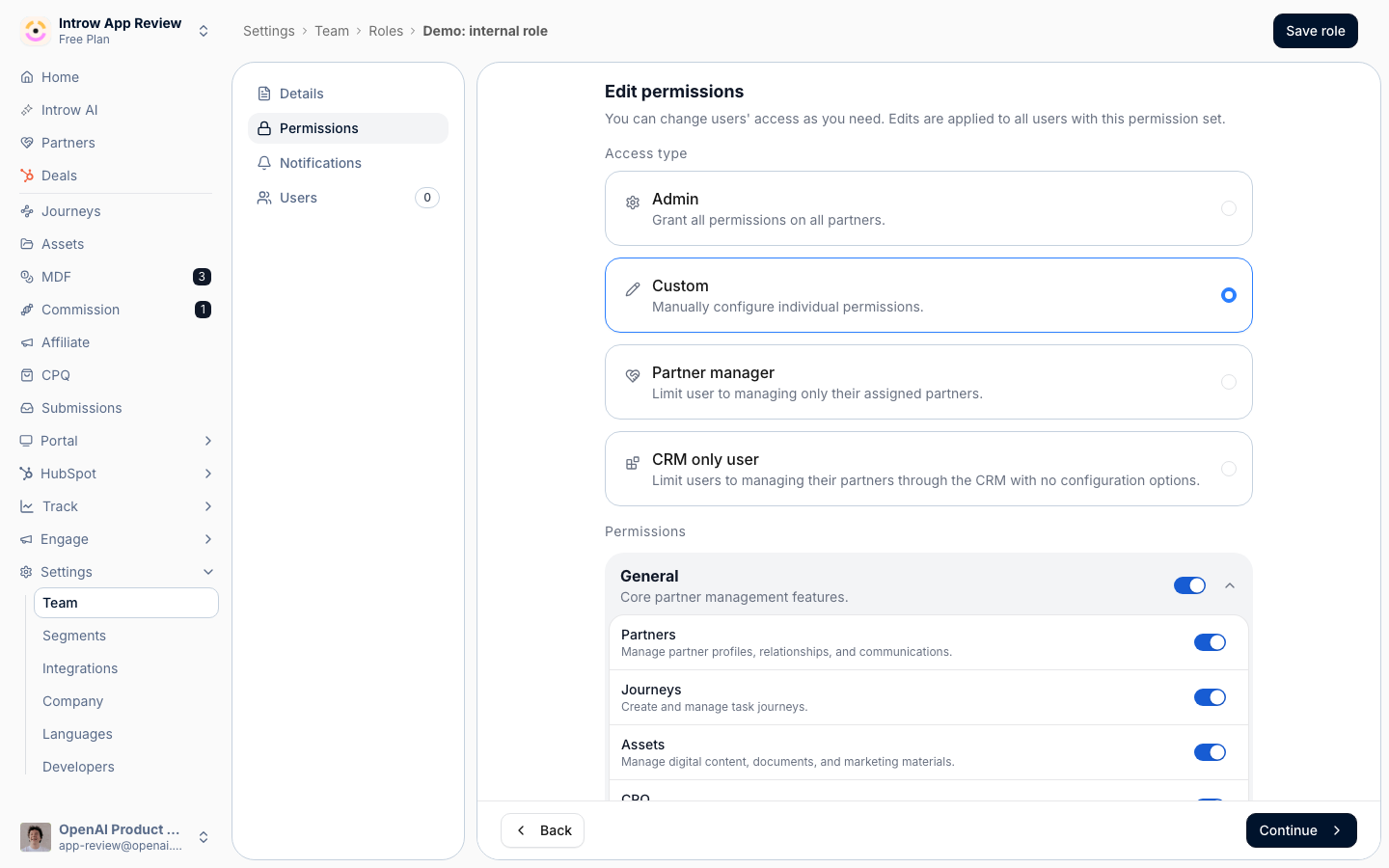Image resolution: width=1389 pixels, height=868 pixels.
Task: Expand the Portal submenu arrow
Action: [208, 441]
